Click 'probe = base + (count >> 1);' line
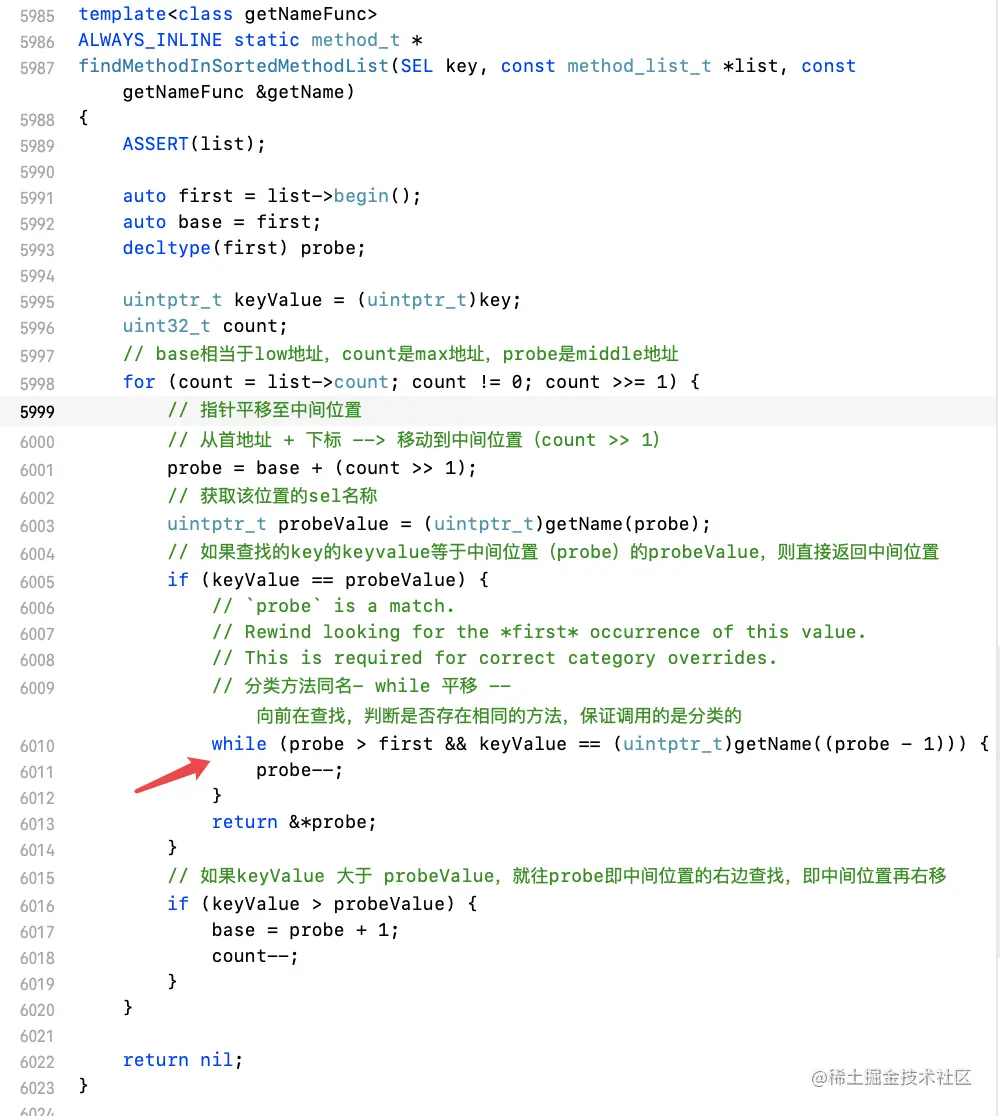The height and width of the screenshot is (1116, 1000). [322, 468]
